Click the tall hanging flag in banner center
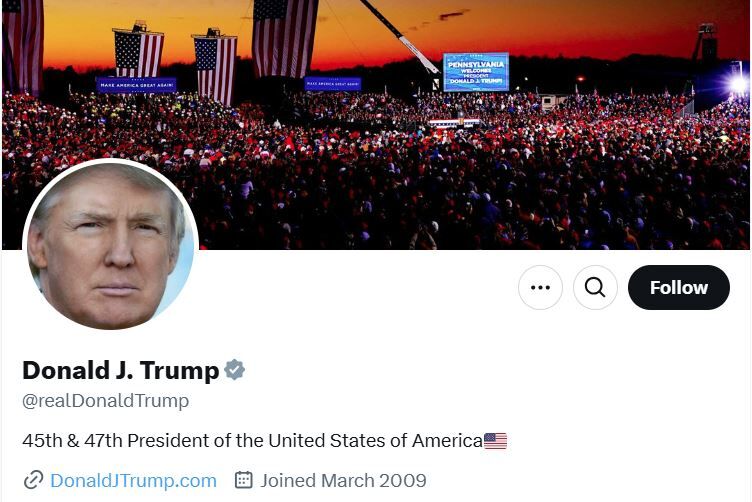 tap(284, 38)
